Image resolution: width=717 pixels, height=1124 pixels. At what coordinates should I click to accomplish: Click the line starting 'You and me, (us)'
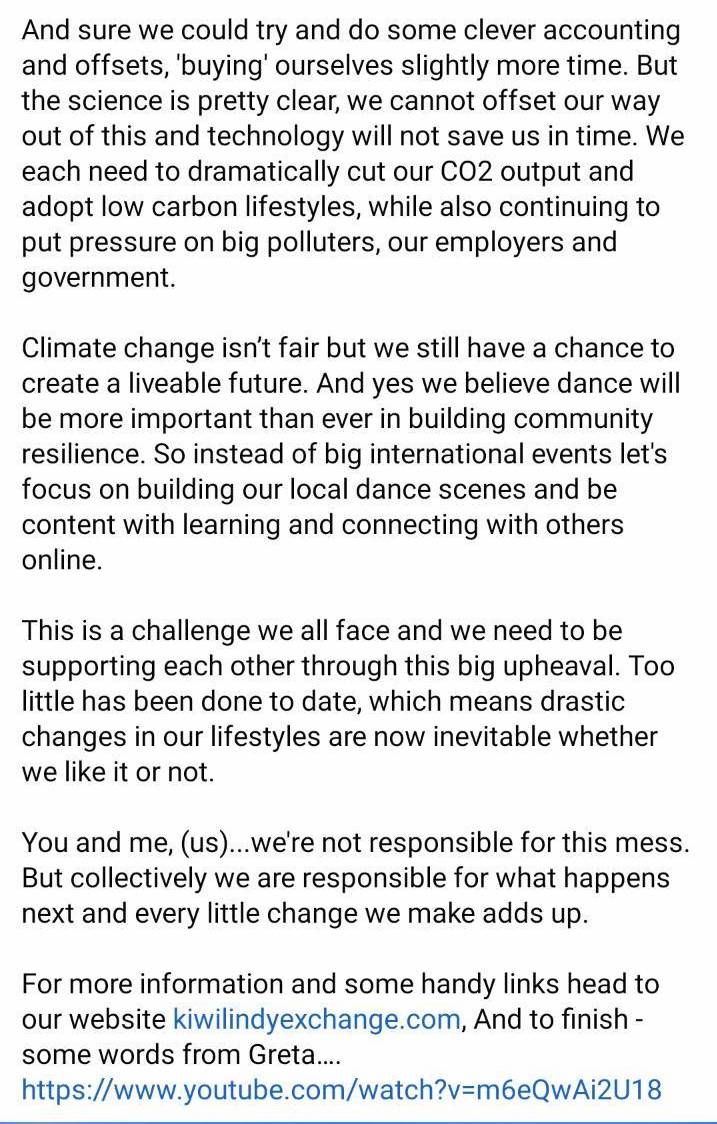click(x=356, y=842)
